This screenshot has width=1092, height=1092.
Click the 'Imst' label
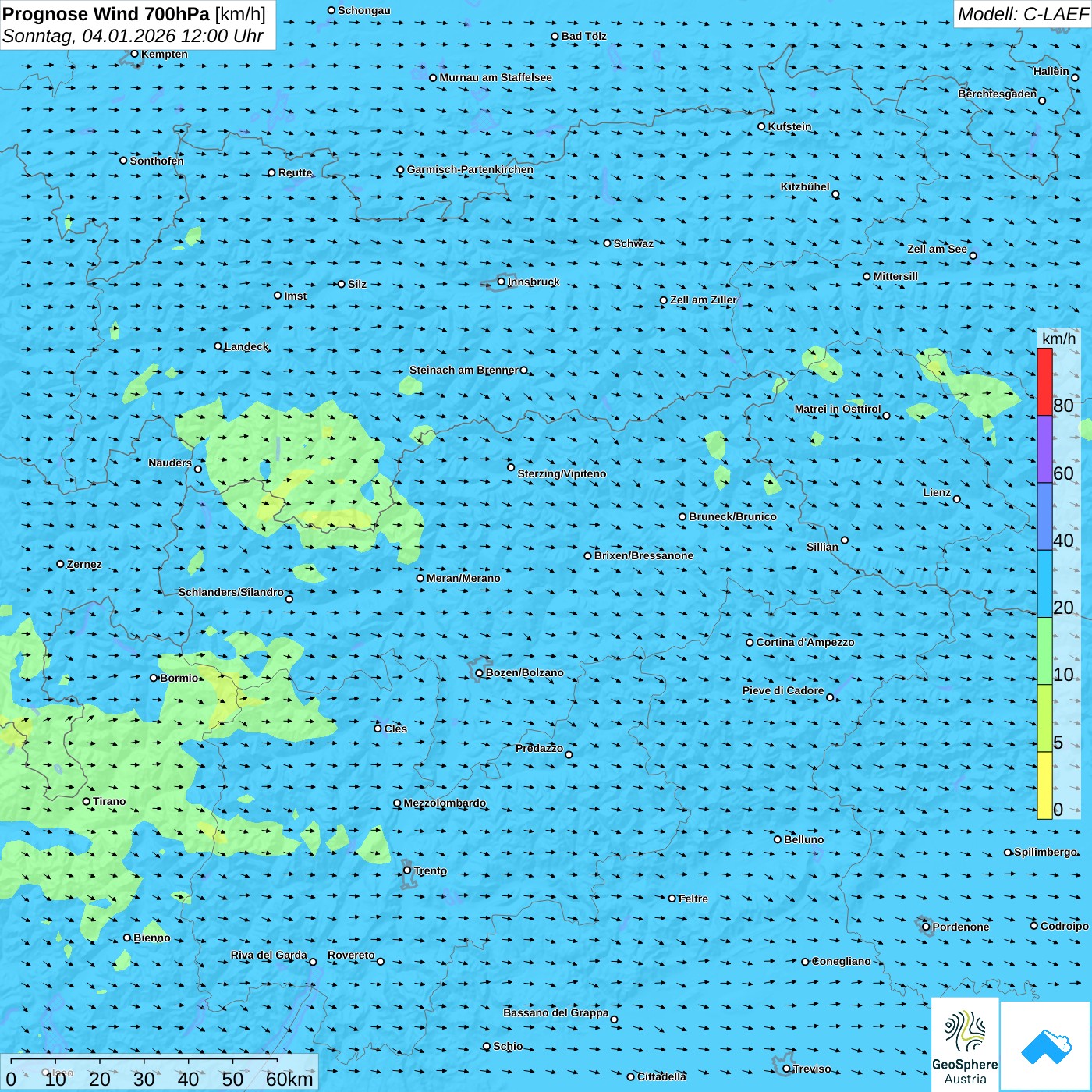click(295, 296)
